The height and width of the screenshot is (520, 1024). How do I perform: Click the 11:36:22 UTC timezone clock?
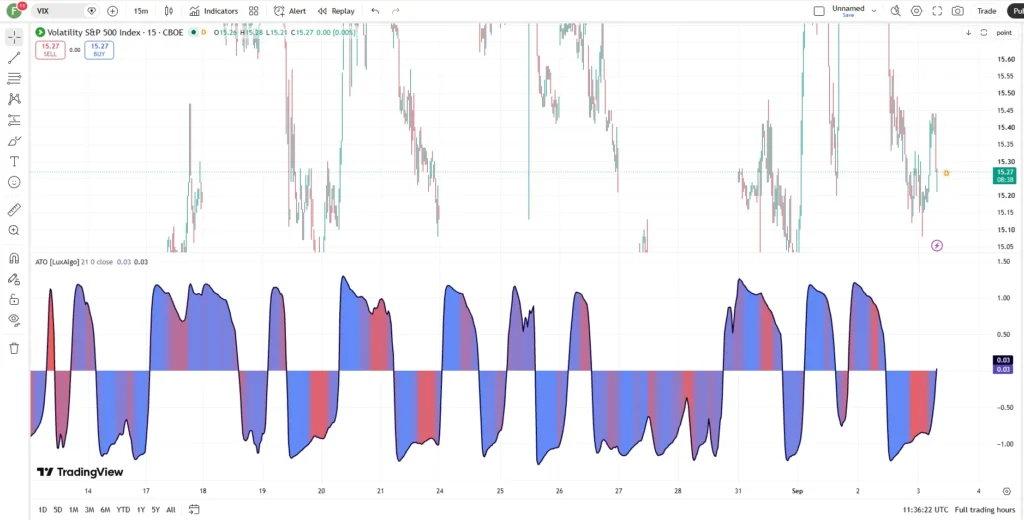(x=925, y=510)
